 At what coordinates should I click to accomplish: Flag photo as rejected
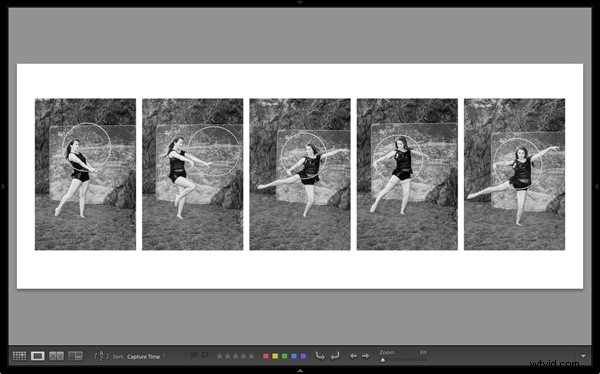tap(205, 356)
